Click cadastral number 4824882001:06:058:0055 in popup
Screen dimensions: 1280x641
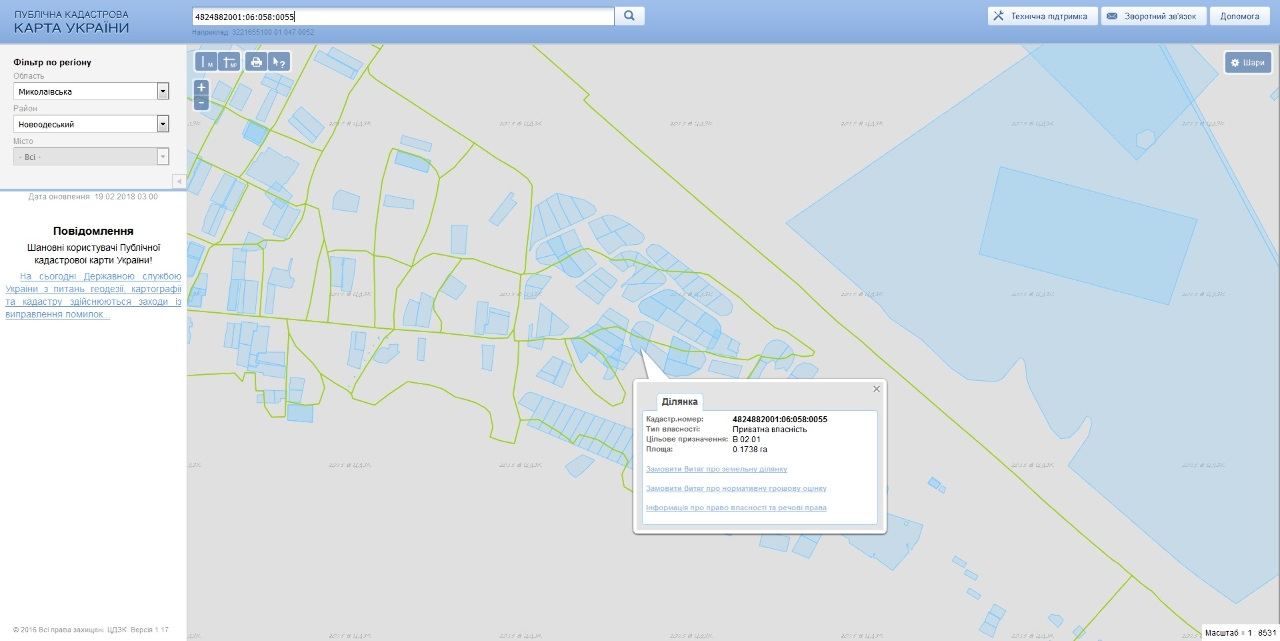[x=780, y=419]
